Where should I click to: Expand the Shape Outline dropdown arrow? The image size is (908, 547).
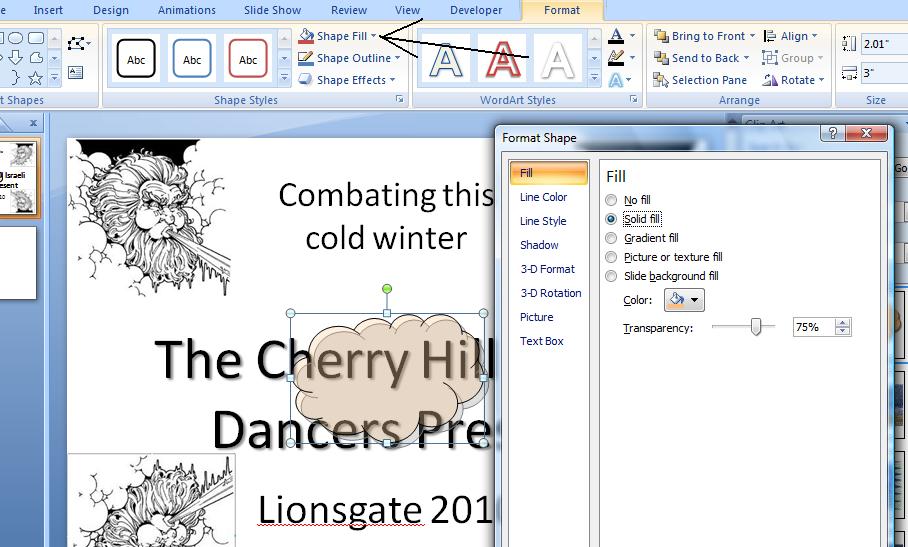point(397,58)
